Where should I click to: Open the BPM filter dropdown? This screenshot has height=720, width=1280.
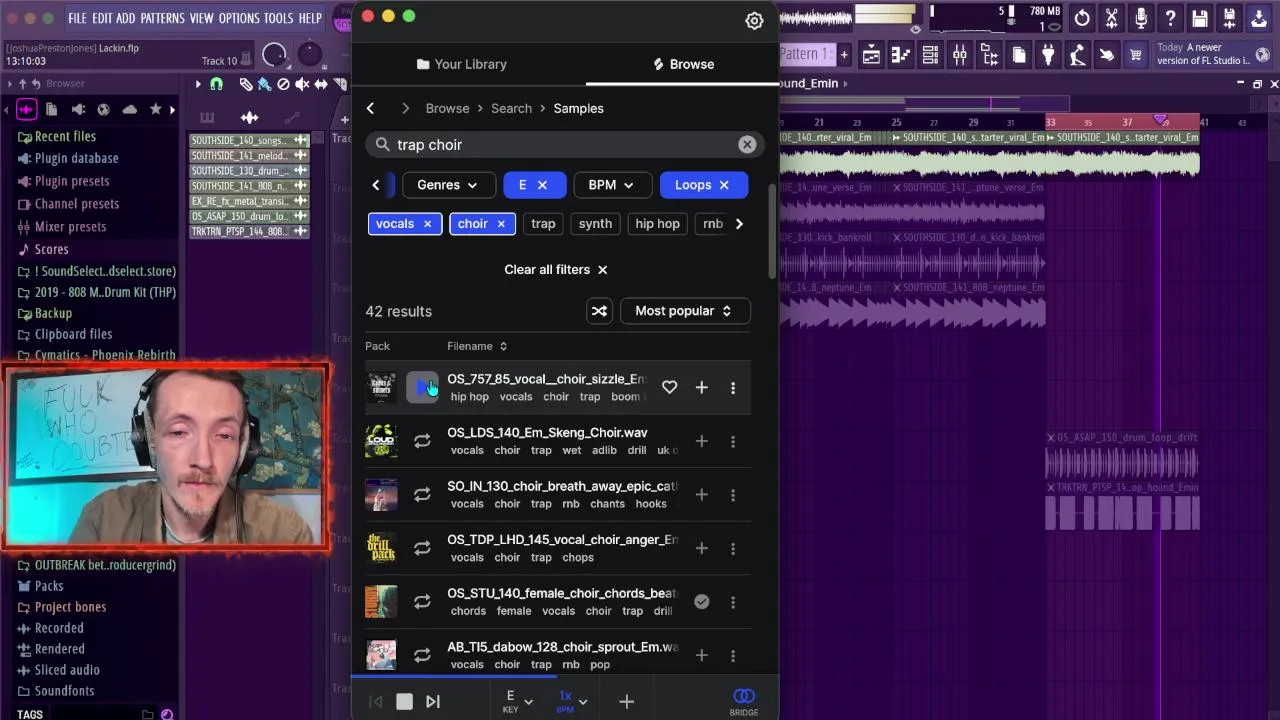[x=611, y=185]
